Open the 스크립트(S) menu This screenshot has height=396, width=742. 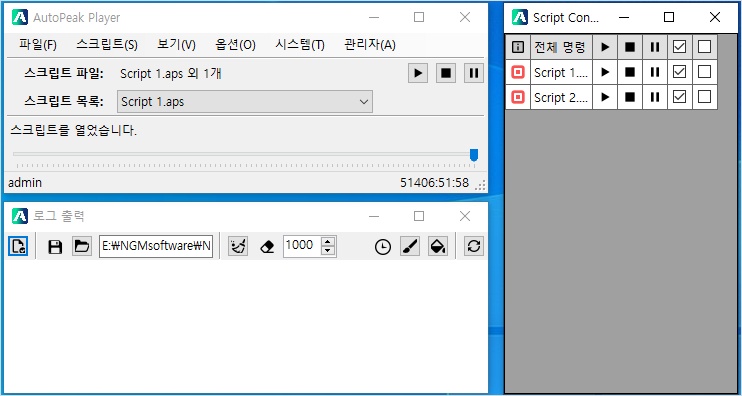(107, 45)
